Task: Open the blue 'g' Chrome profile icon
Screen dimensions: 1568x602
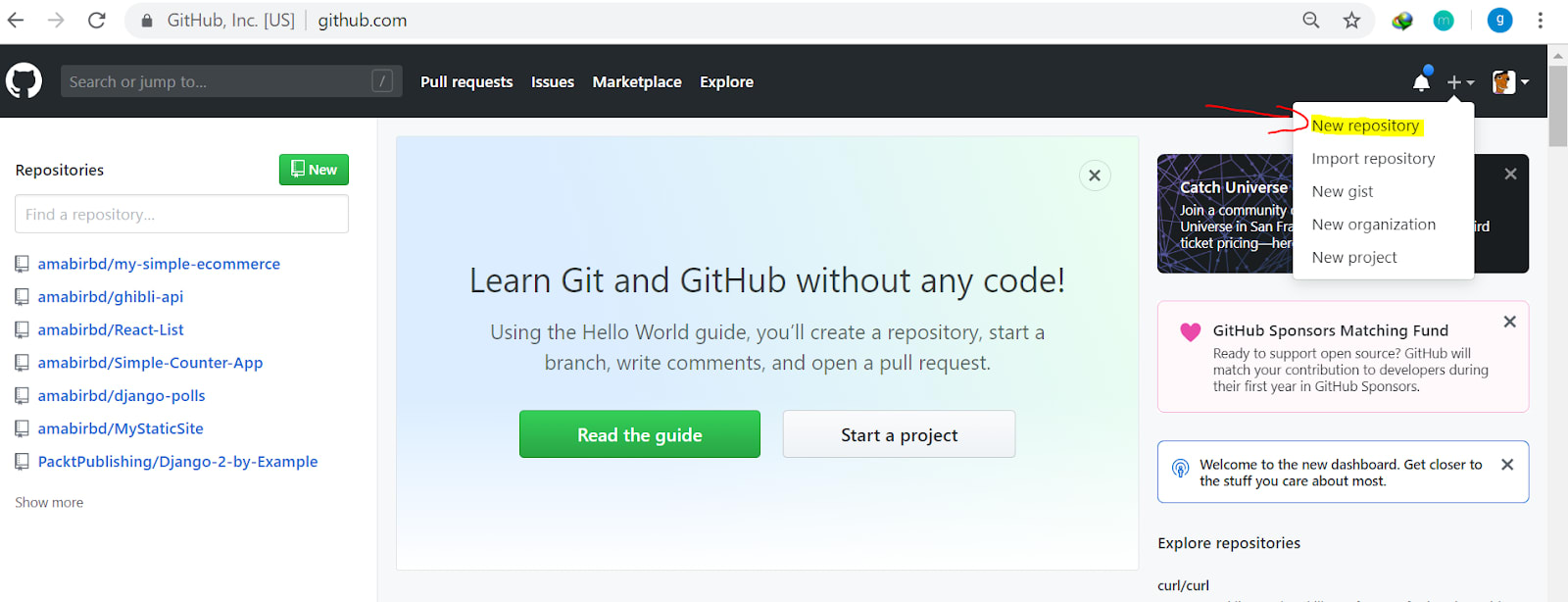Action: pyautogui.click(x=1499, y=20)
